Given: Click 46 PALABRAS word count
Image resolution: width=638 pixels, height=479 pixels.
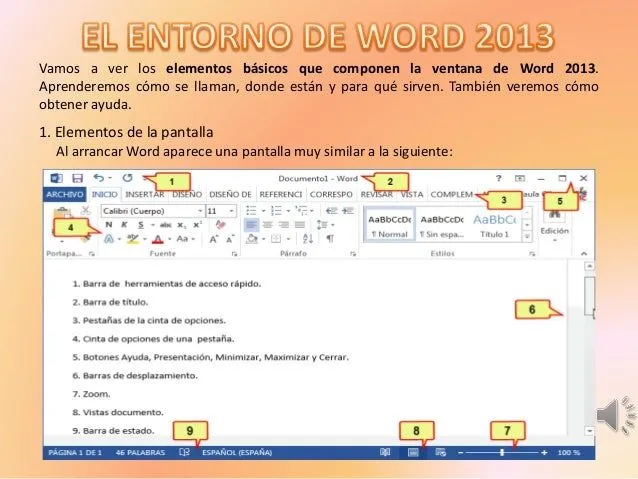Looking at the screenshot, I should (140, 453).
